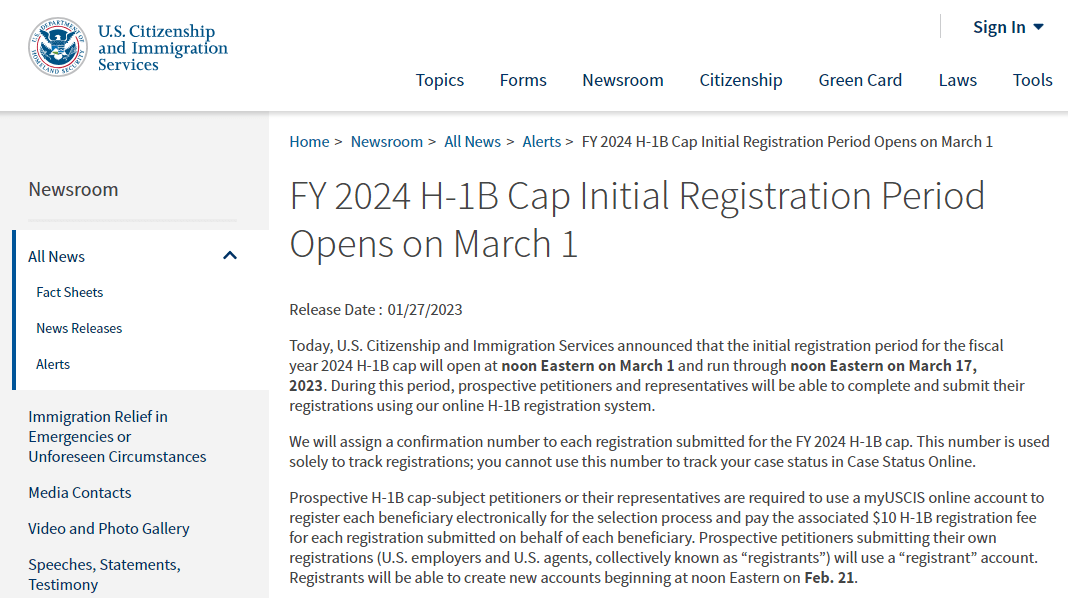Open the Laws section
The height and width of the screenshot is (598, 1068).
coord(957,80)
